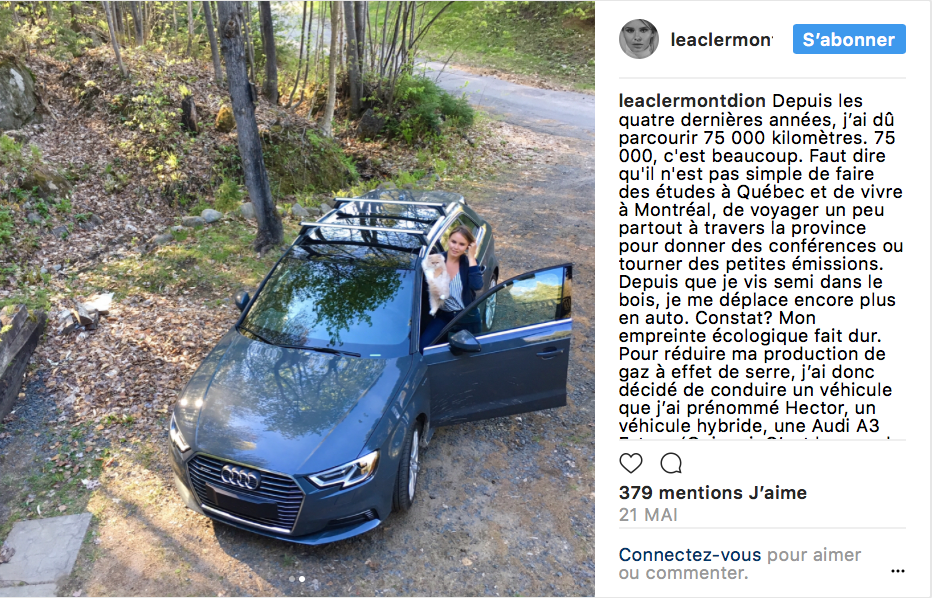This screenshot has width=932, height=598.
Task: Click the white cat held by the woman
Action: point(437,281)
